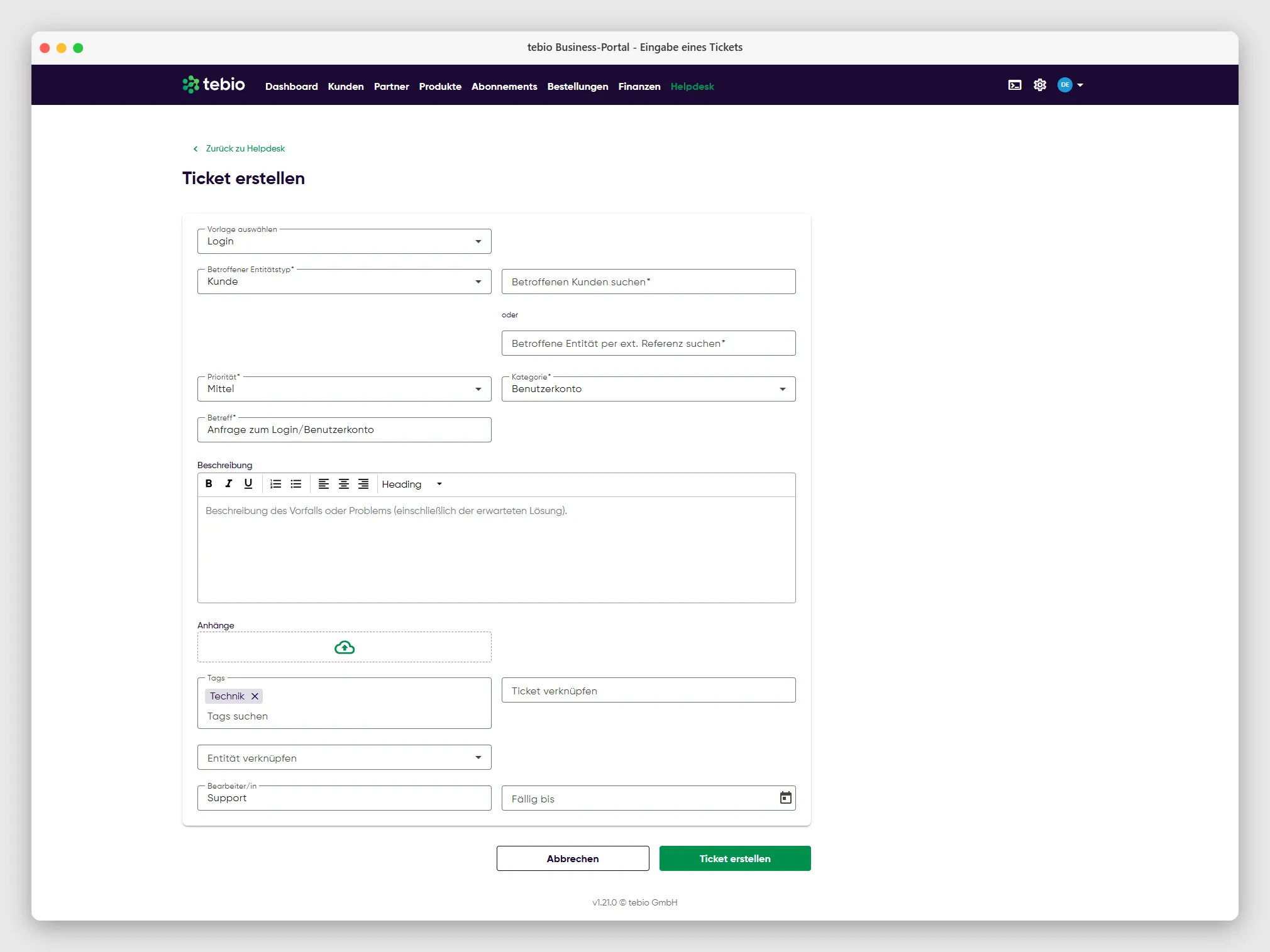Click the Abbrechen button
The height and width of the screenshot is (952, 1270).
coord(573,858)
